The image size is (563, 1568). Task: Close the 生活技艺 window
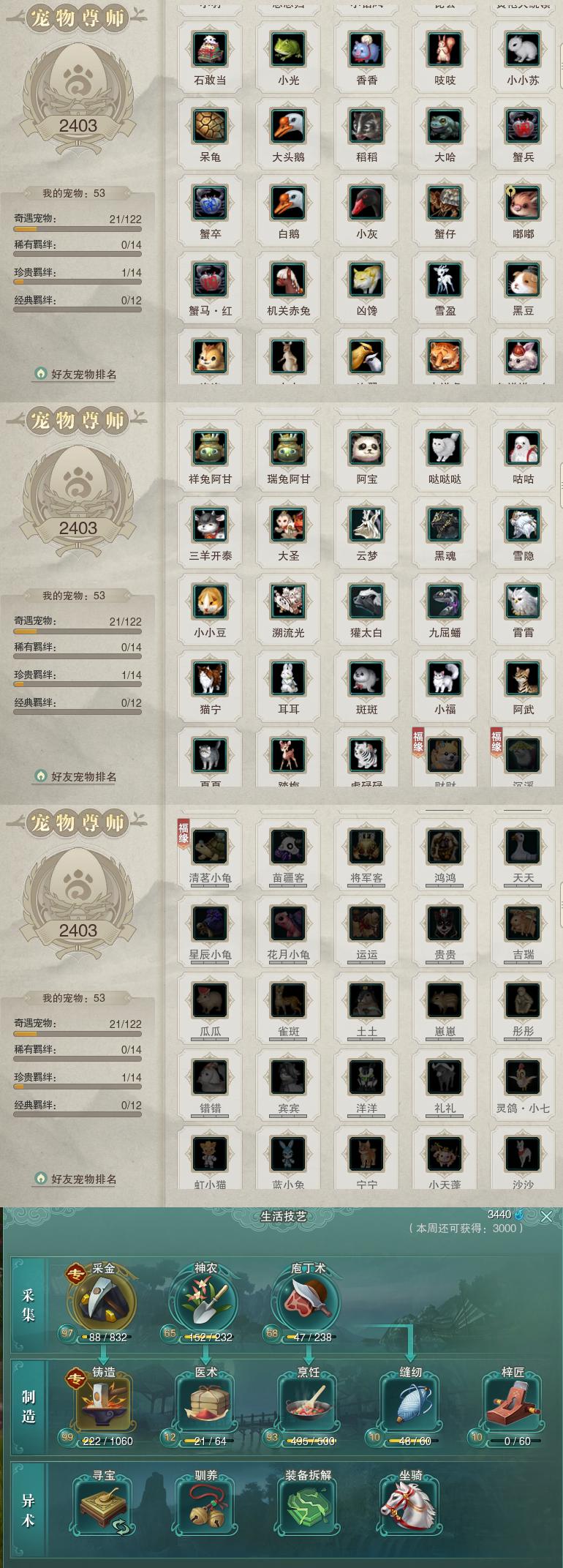546,1217
